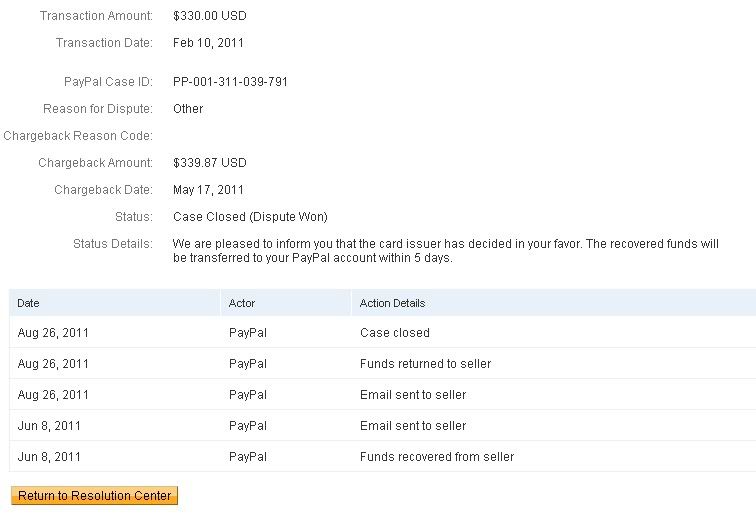Click the Feb 10, 2011 transaction date
756x527 pixels.
pyautogui.click(x=208, y=43)
